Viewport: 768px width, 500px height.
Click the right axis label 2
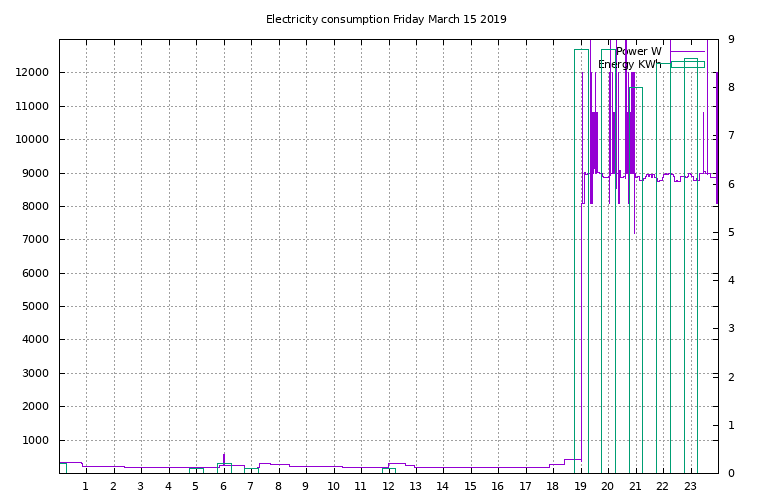(731, 377)
